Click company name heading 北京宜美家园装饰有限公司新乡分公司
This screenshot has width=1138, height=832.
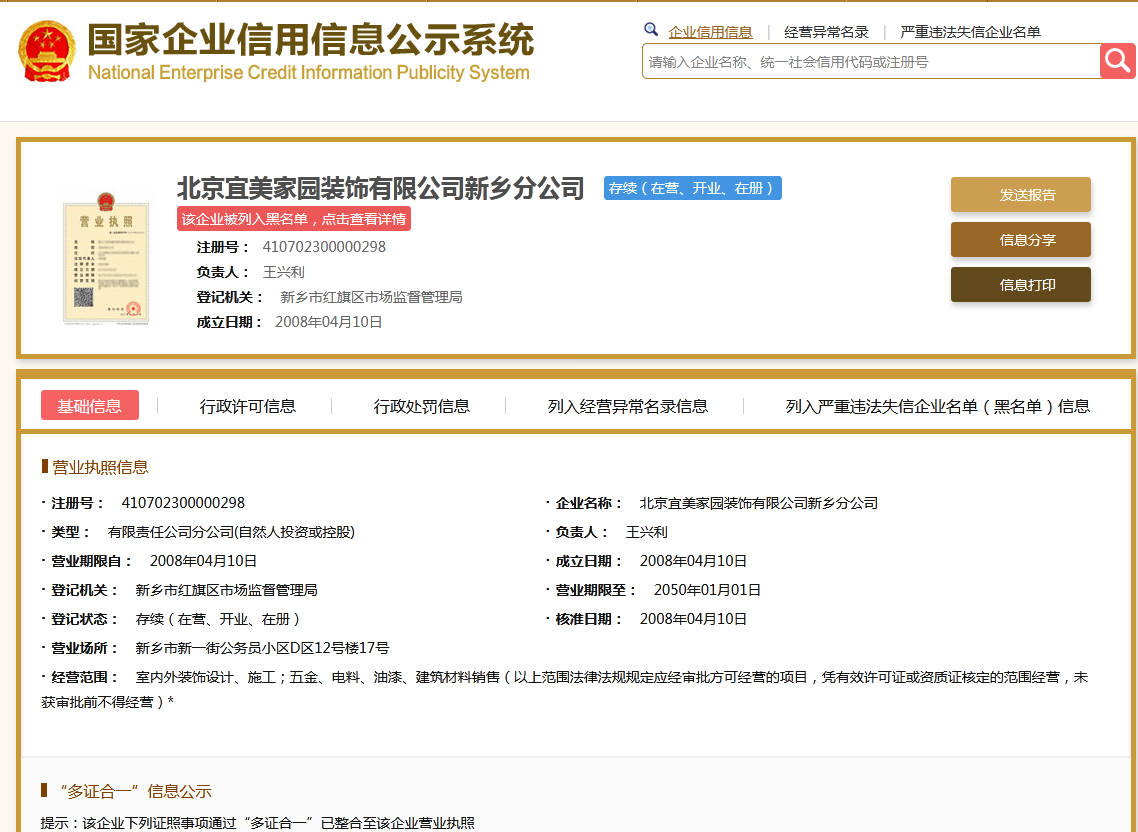pyautogui.click(x=380, y=188)
